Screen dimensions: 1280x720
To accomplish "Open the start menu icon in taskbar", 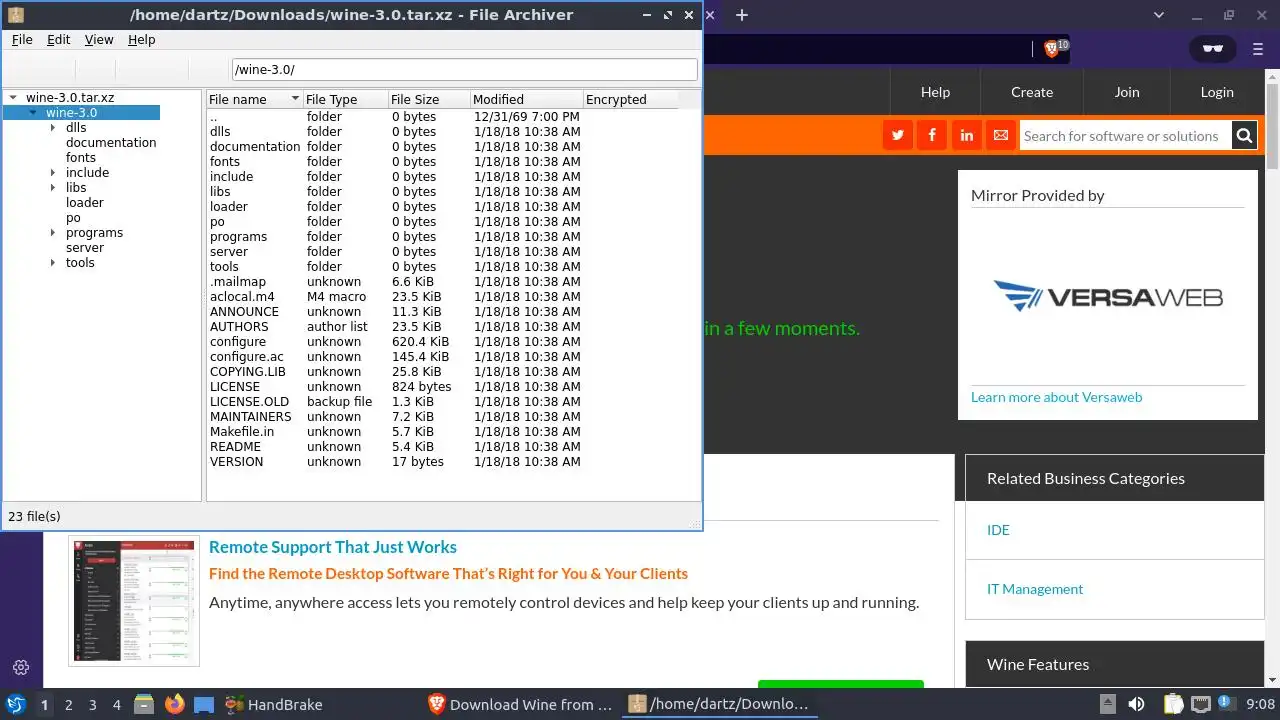I will click(15, 704).
